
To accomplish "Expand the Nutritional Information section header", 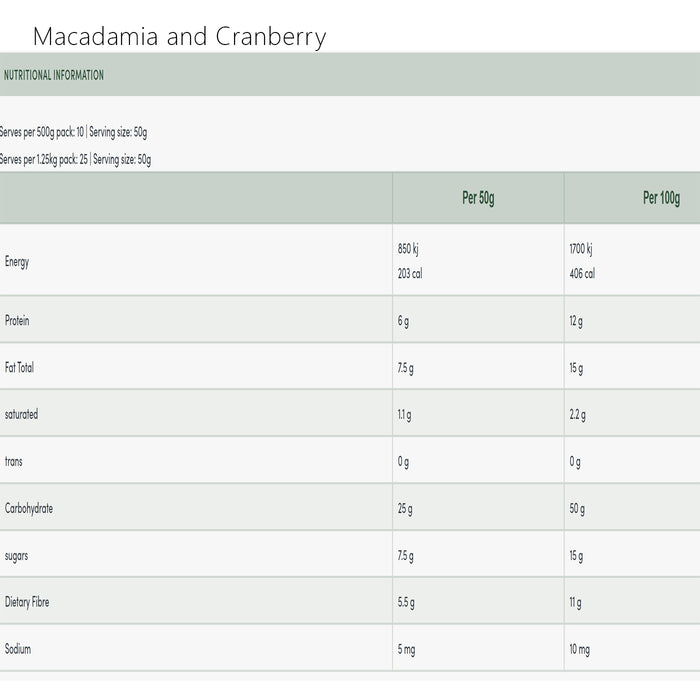I will coord(54,75).
